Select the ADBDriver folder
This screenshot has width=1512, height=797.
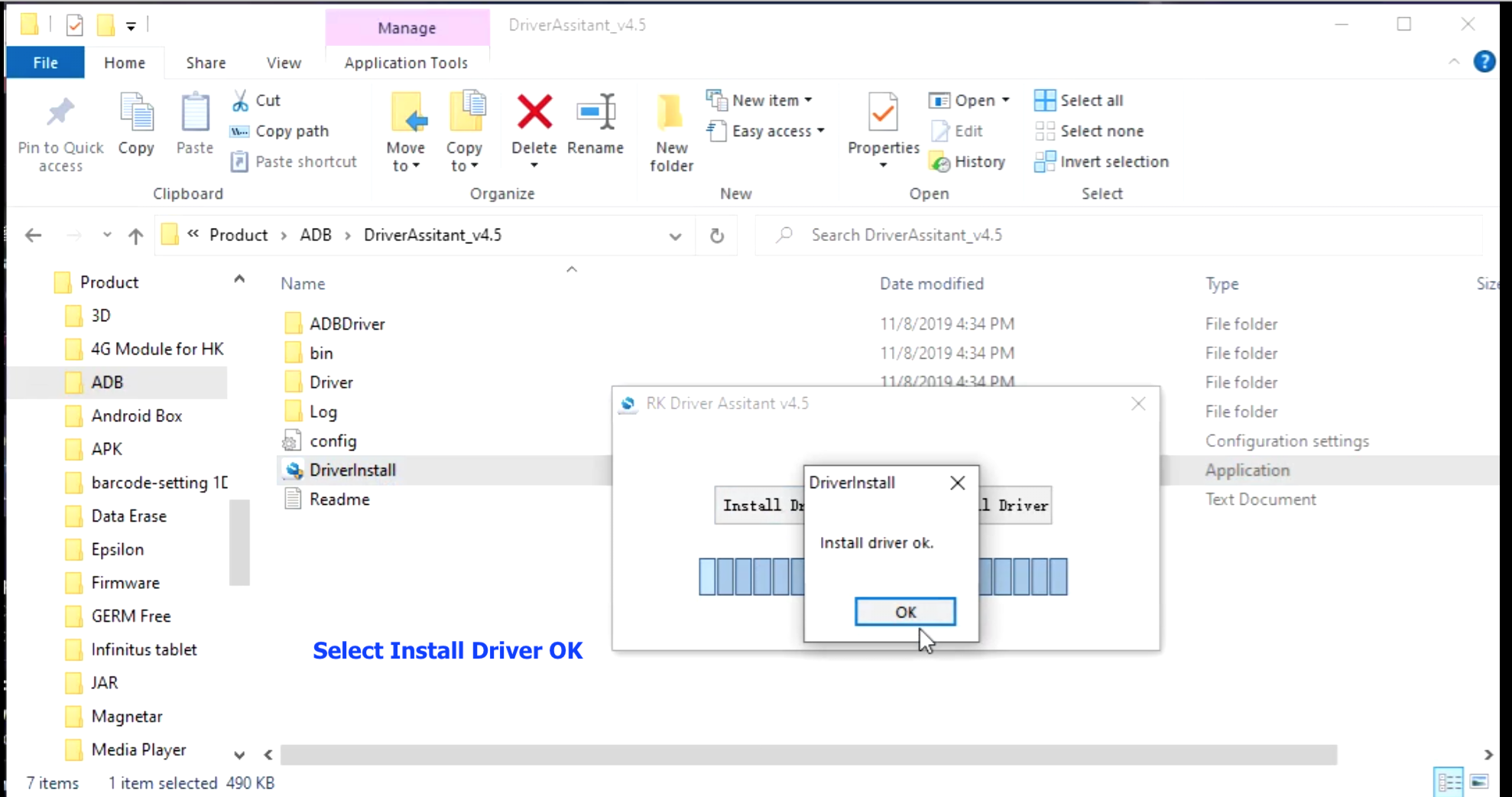coord(347,324)
